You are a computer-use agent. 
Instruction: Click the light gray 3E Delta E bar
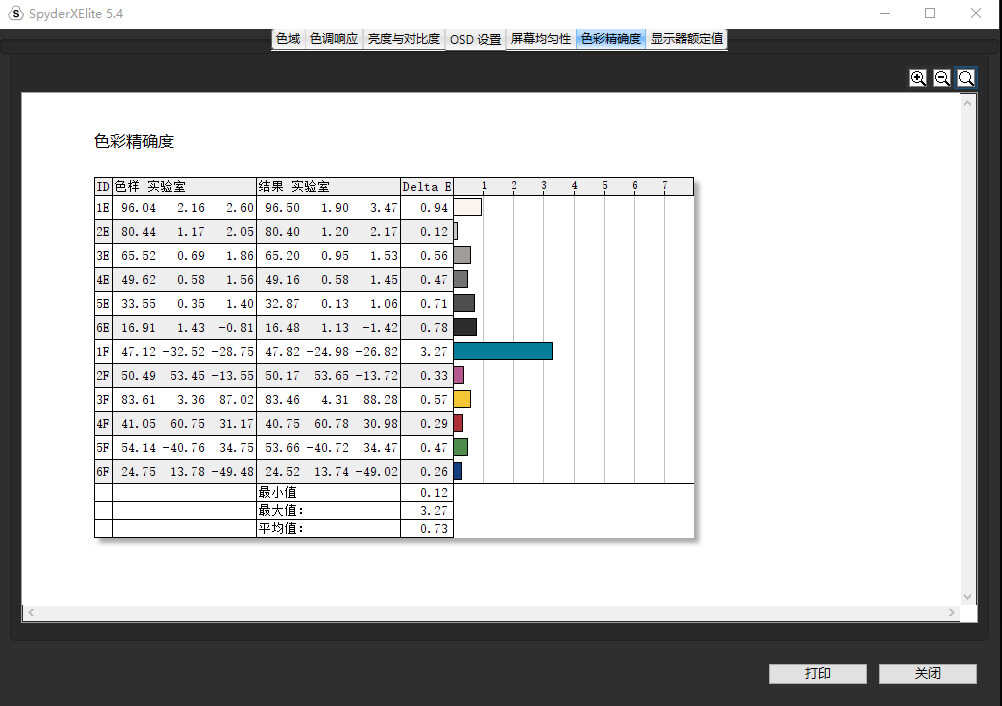click(x=462, y=255)
